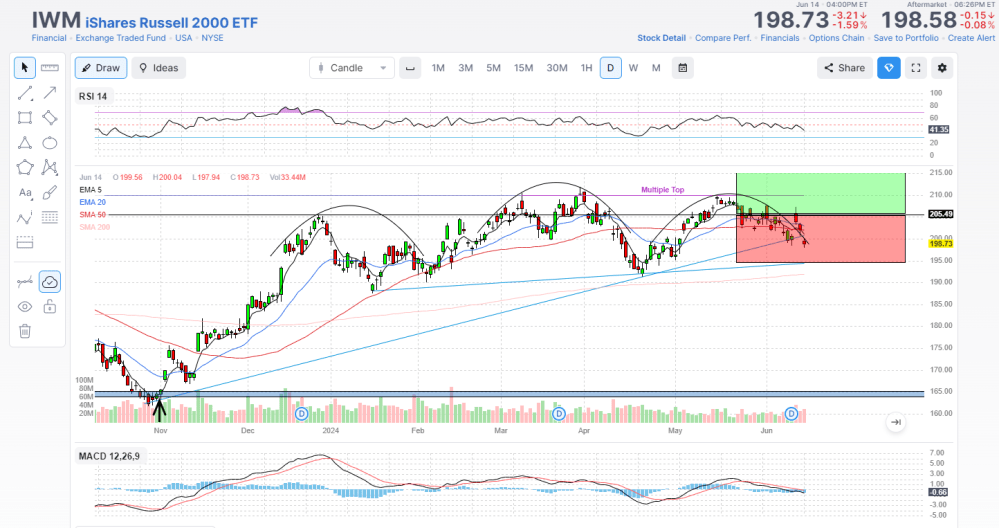999x528 pixels.
Task: Click the Share button
Action: click(x=844, y=68)
